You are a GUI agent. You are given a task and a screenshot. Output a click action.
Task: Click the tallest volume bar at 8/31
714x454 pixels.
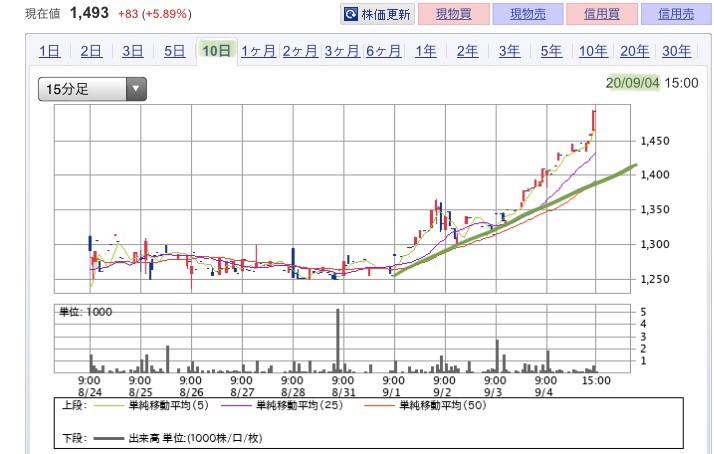point(338,341)
